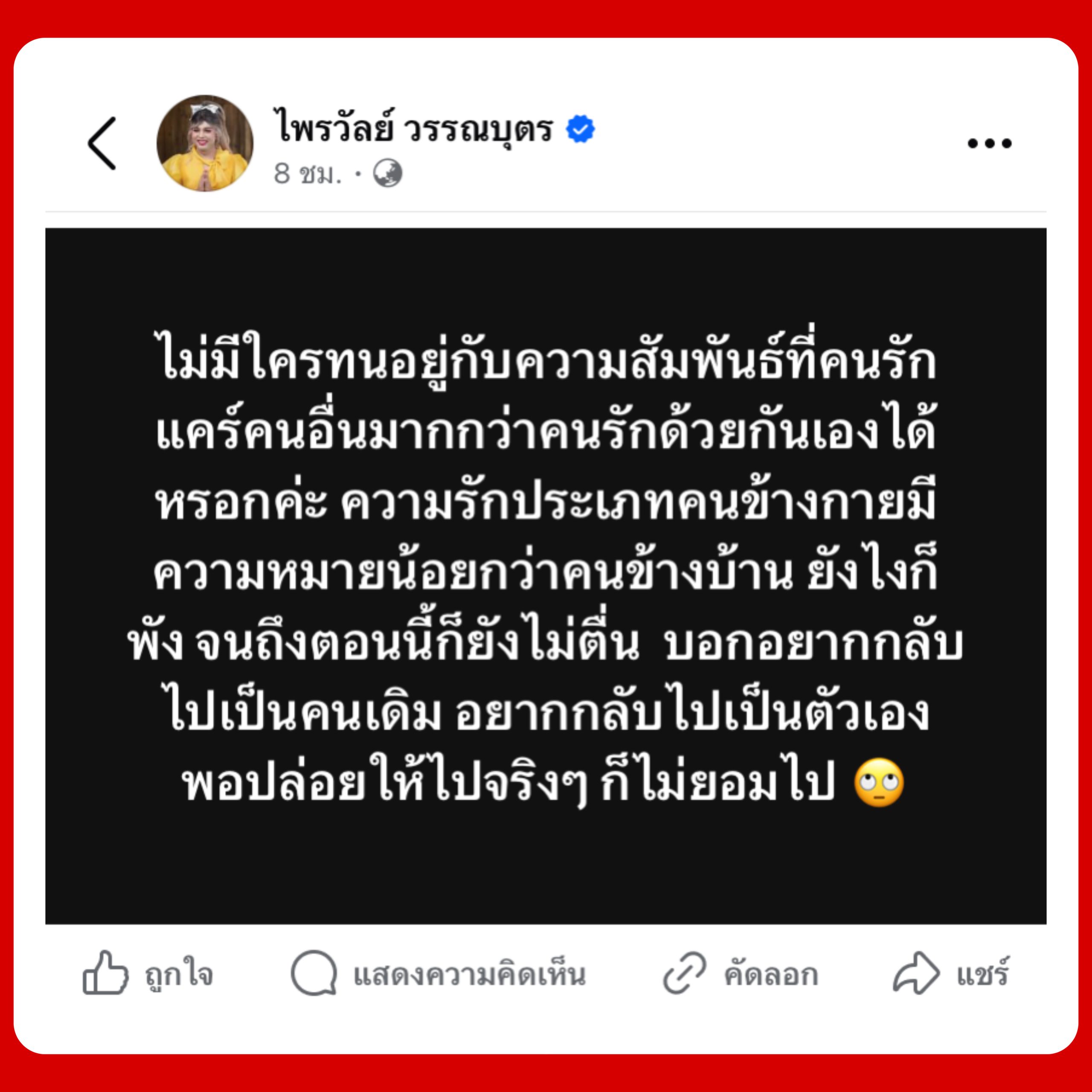The height and width of the screenshot is (1092, 1092).
Task: Go back using the left arrow
Action: tap(102, 143)
